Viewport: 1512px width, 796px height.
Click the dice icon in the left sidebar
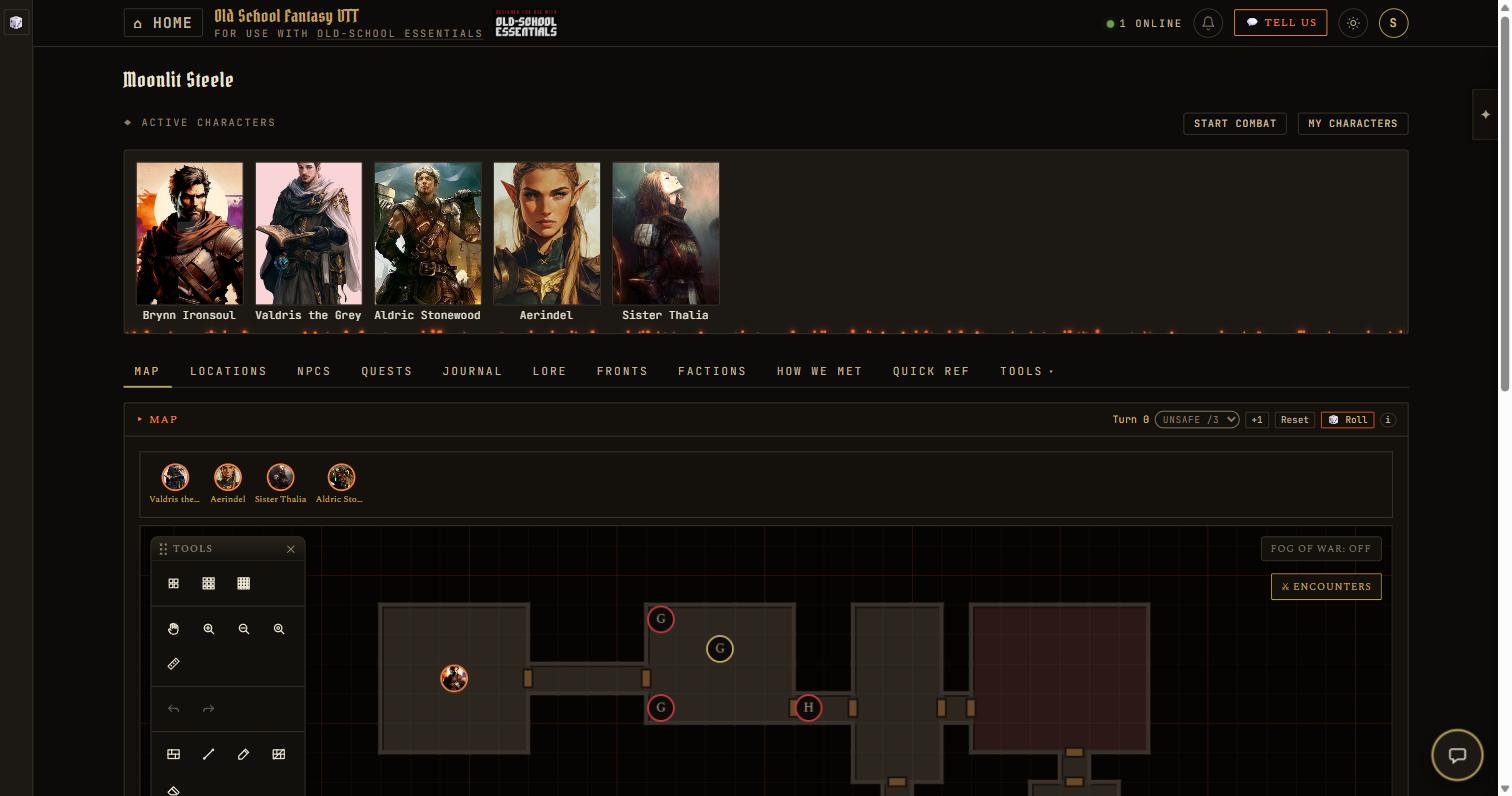coord(16,22)
